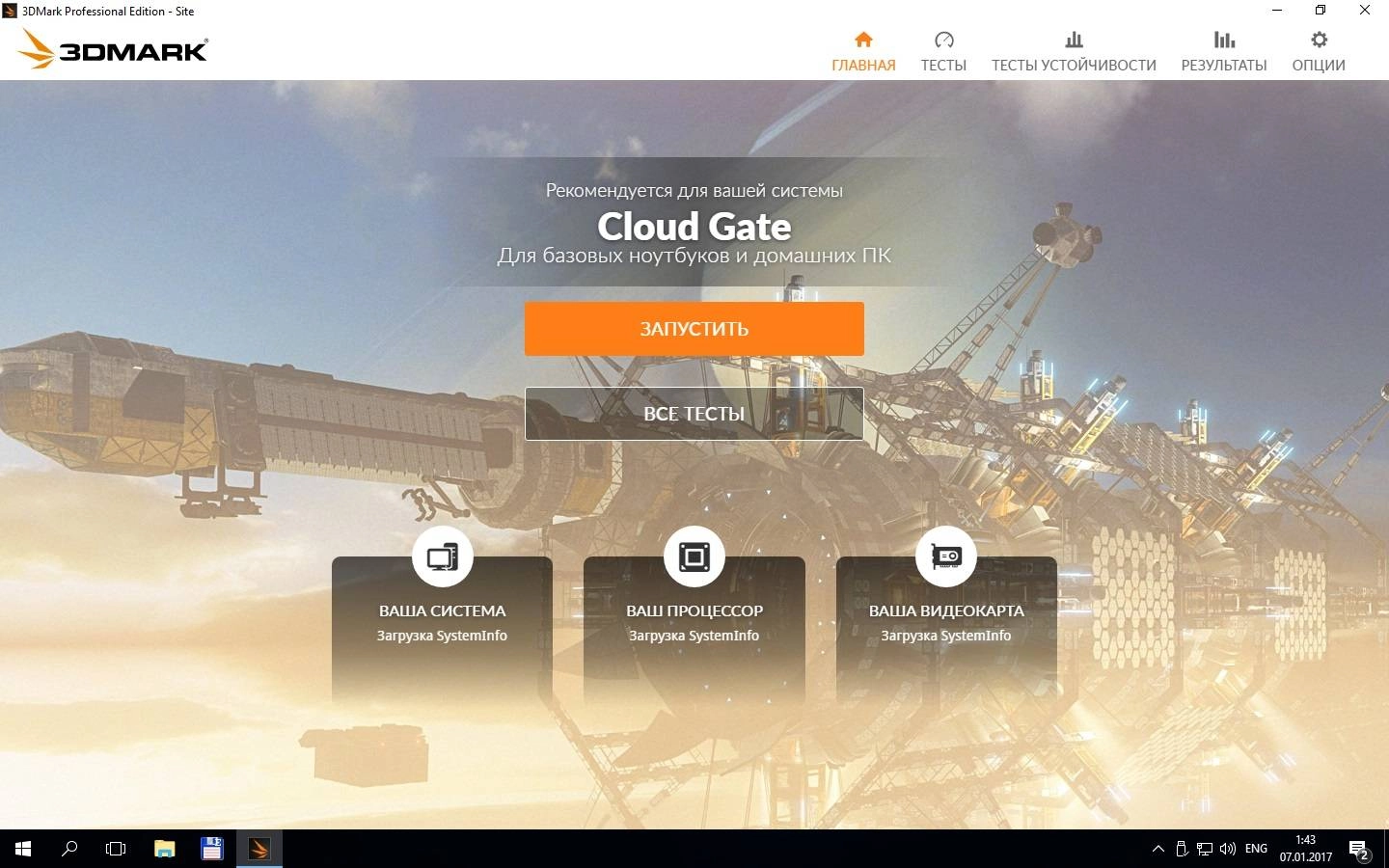The image size is (1389, 868).
Task: Click the ВАШ ПРОЦЕССОР chip icon
Action: [694, 556]
